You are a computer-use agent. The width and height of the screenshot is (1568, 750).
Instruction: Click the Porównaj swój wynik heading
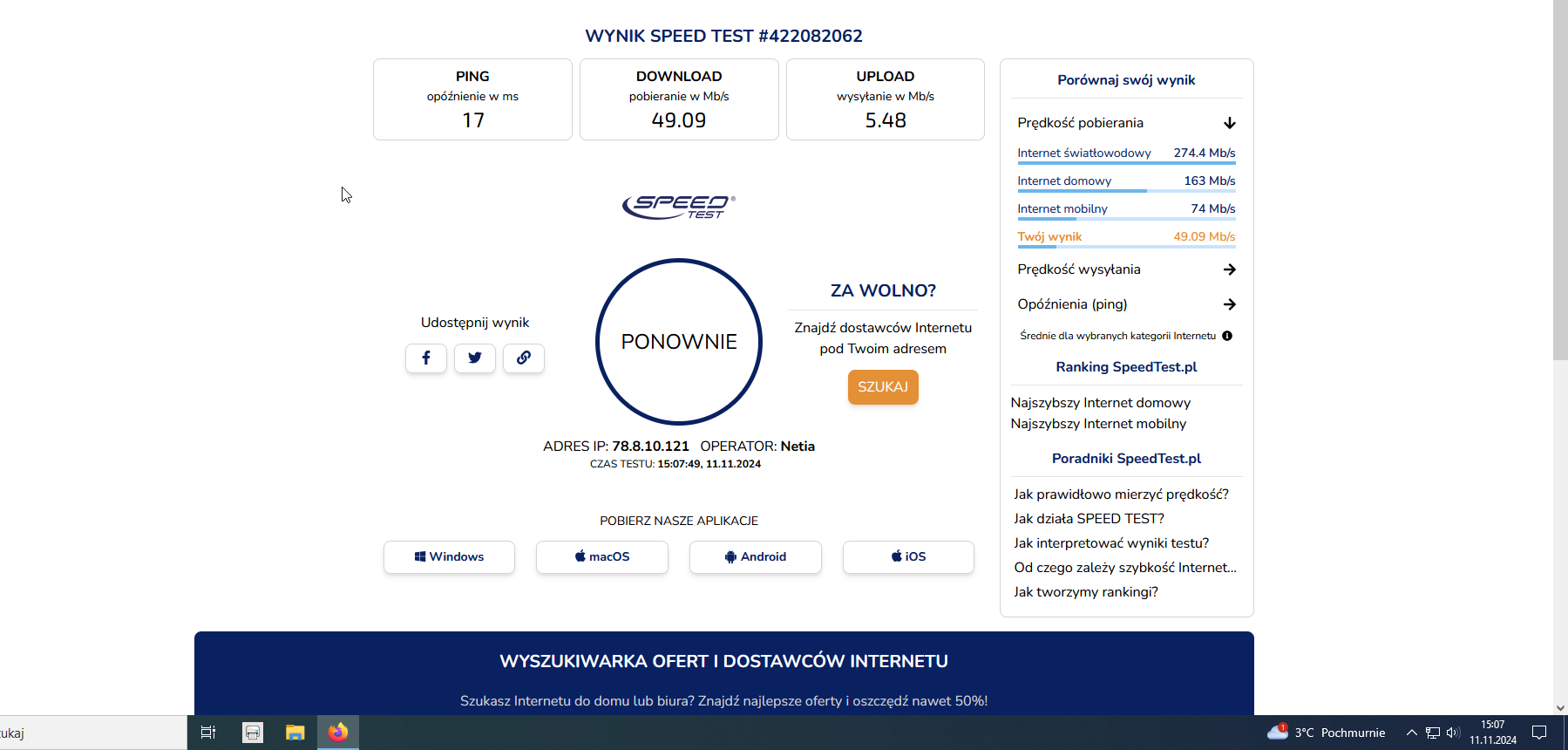tap(1126, 80)
